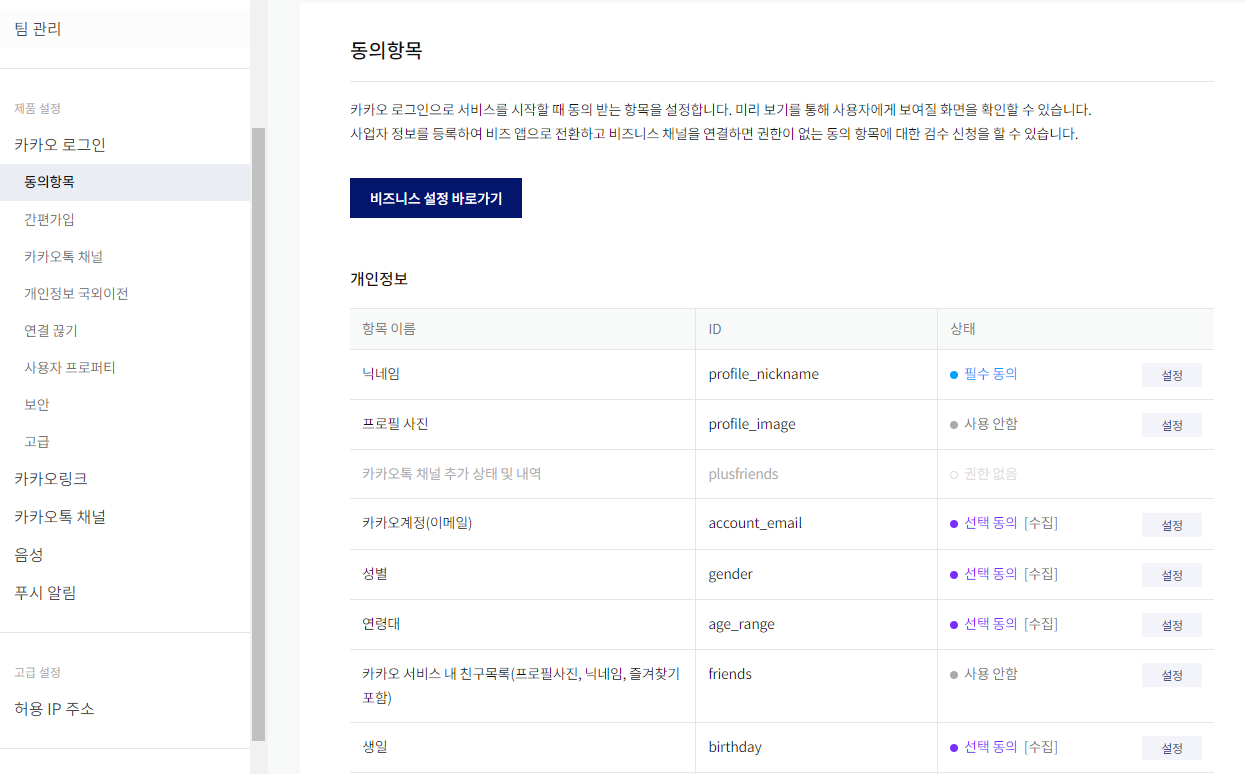Click 설정 for 카카오계정(이메일) row
This screenshot has height=774, width=1246.
(x=1172, y=525)
